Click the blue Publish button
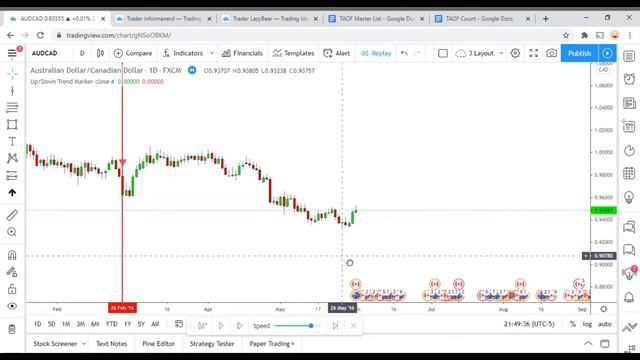The width and height of the screenshot is (640, 360). 580,53
